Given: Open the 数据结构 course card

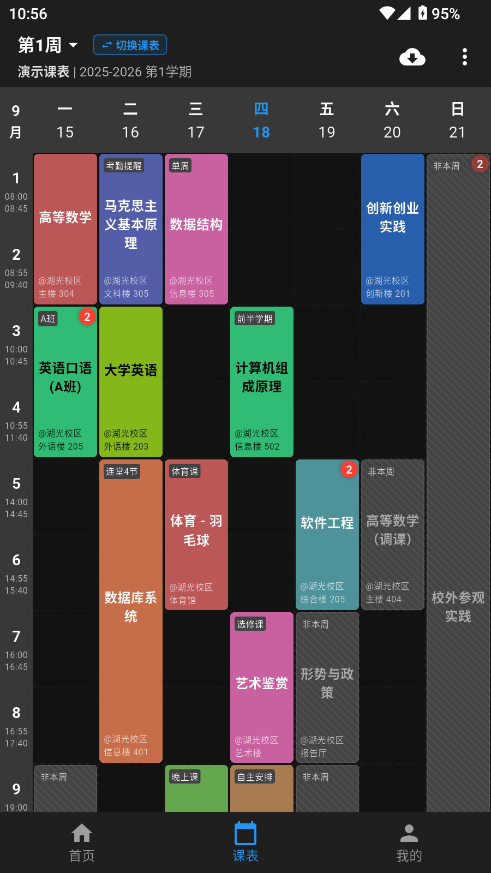Looking at the screenshot, I should tap(196, 229).
